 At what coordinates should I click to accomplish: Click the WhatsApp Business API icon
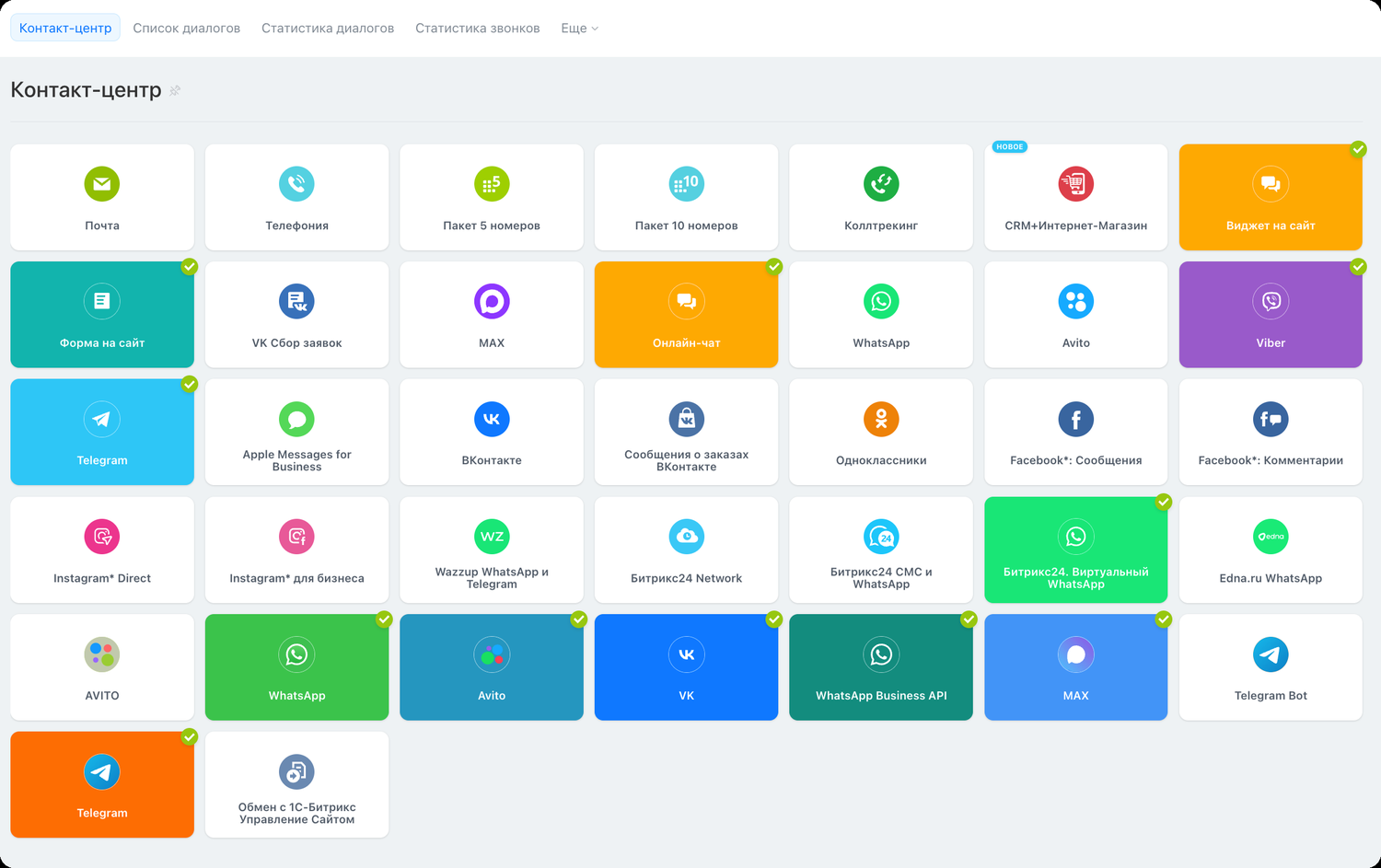[881, 654]
